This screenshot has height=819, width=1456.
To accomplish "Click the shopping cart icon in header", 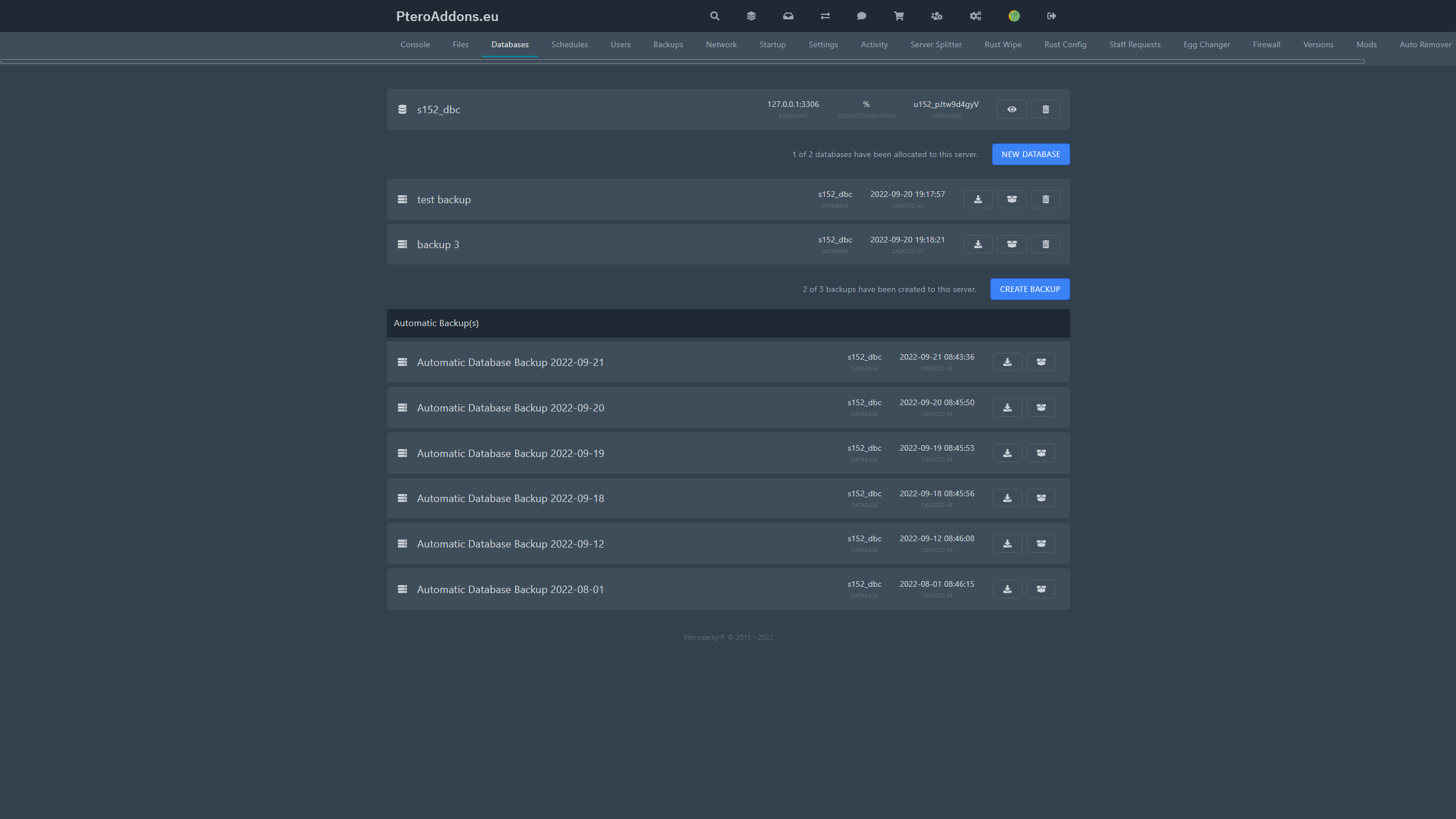I will tap(899, 16).
